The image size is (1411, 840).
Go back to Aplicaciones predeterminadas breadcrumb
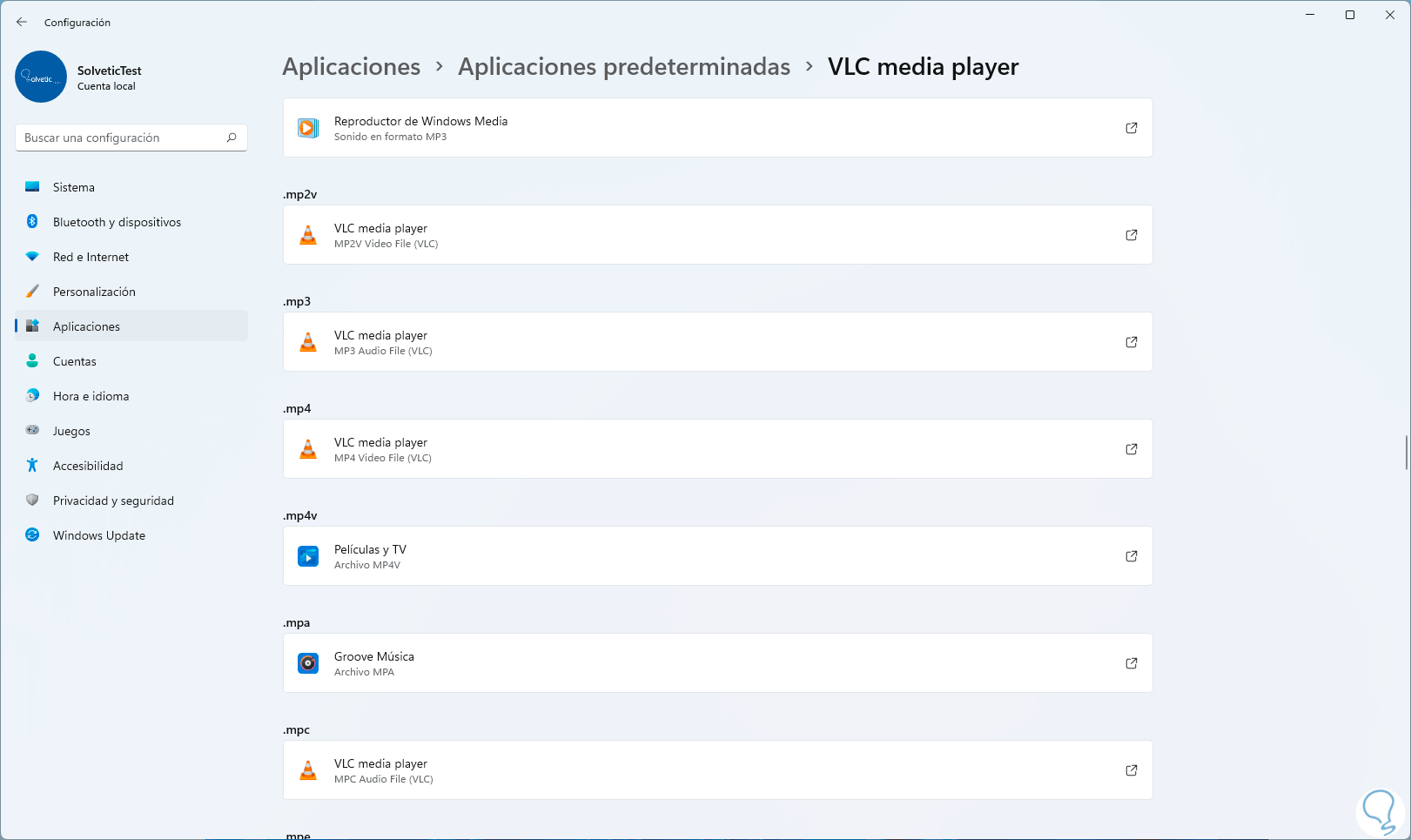pos(623,67)
